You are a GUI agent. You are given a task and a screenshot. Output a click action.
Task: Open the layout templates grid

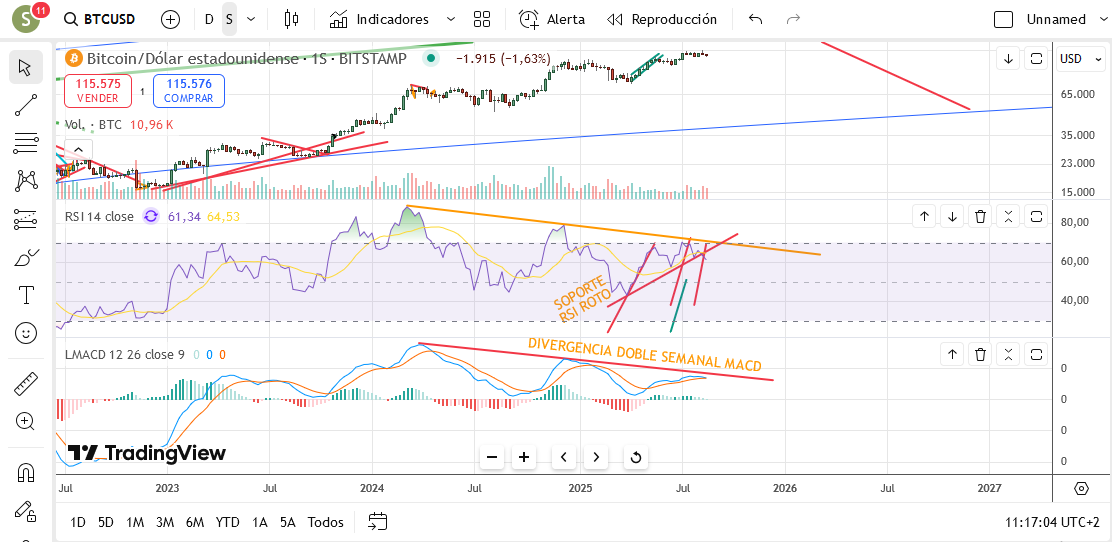pyautogui.click(x=482, y=19)
